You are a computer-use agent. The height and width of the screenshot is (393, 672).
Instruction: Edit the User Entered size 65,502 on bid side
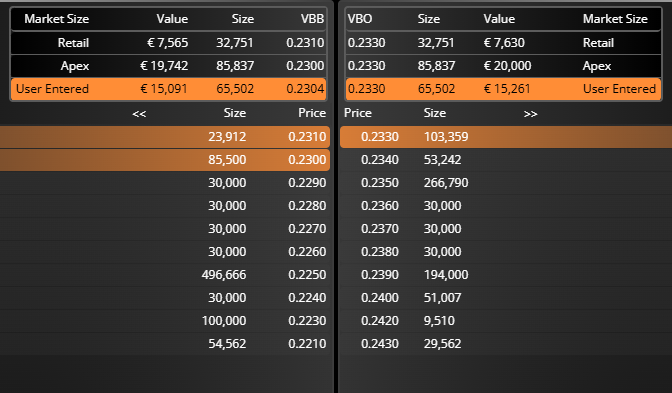235,89
